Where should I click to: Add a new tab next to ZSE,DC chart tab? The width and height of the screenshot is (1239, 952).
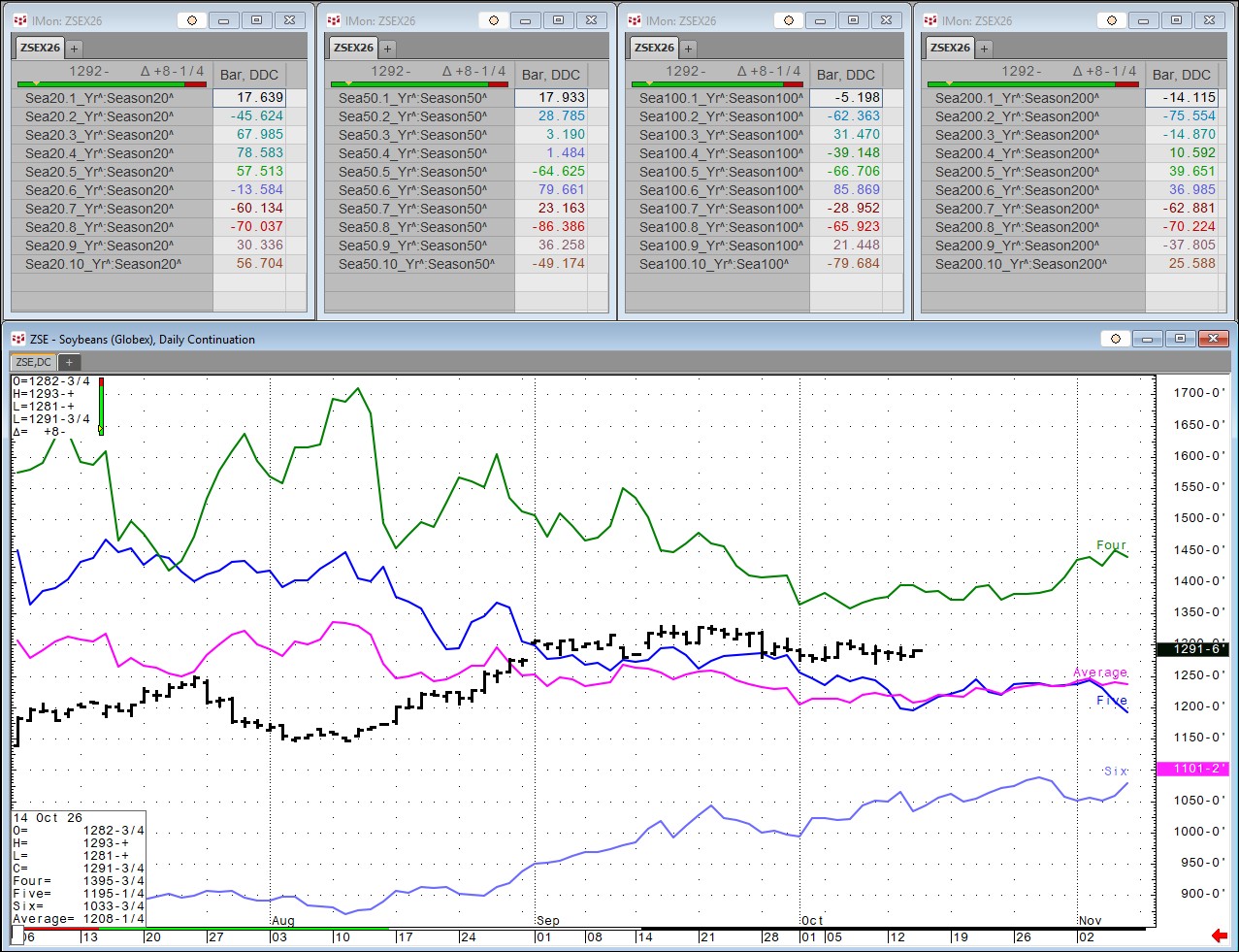point(69,362)
